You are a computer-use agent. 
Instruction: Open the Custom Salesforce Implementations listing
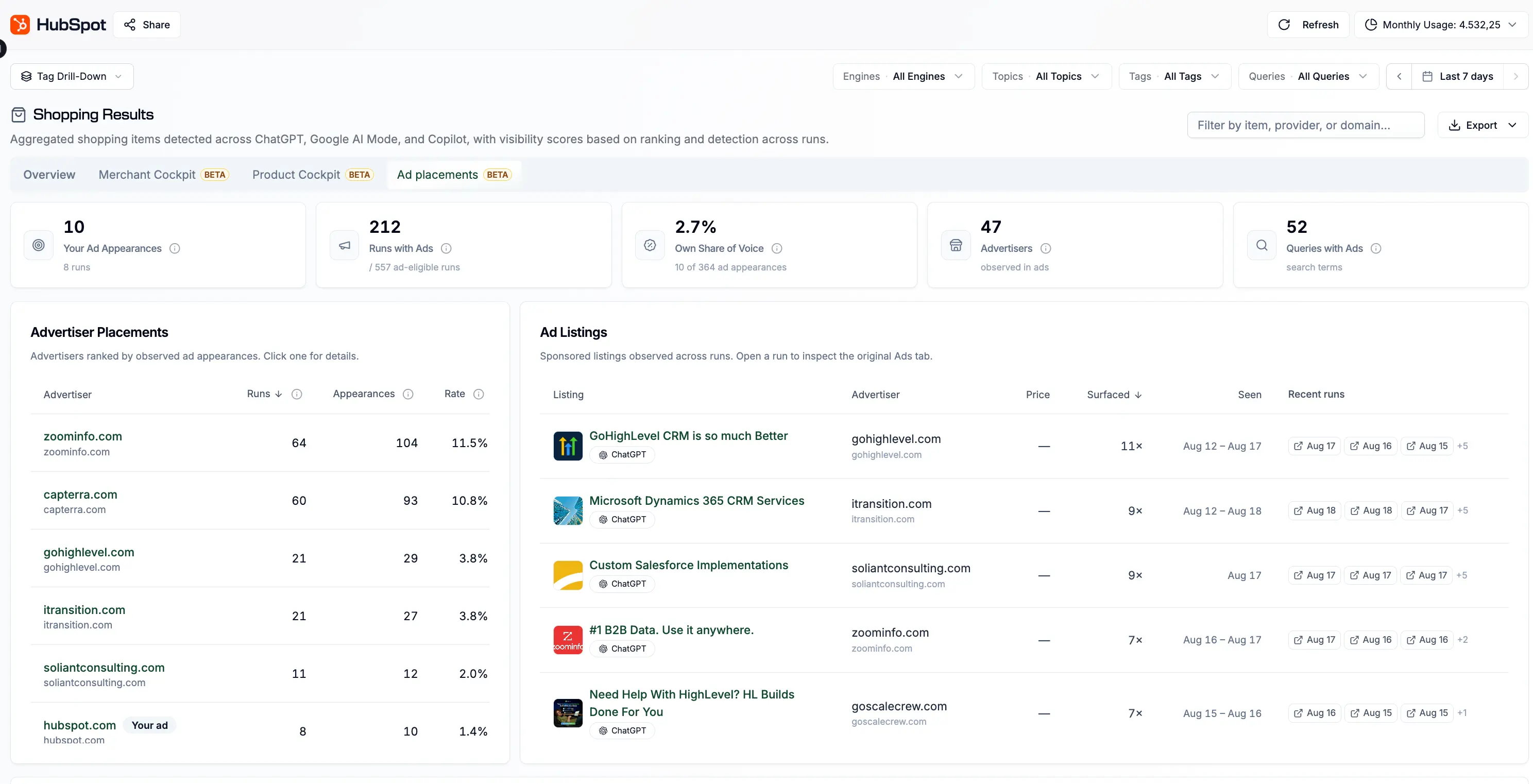click(689, 565)
